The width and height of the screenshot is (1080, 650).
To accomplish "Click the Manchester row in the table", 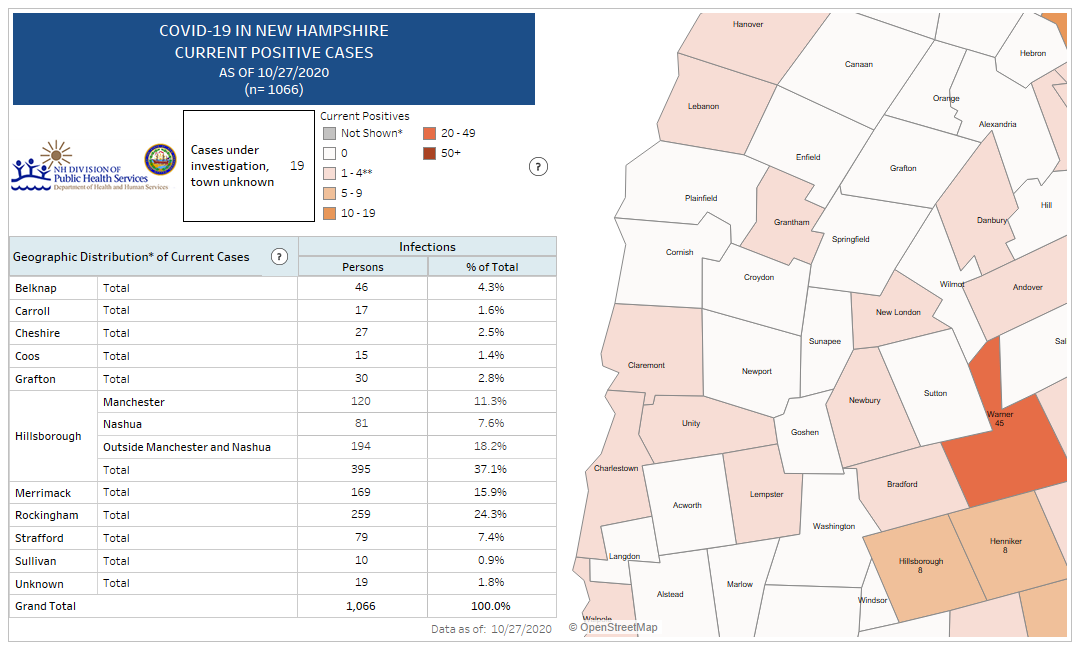I will [x=134, y=402].
